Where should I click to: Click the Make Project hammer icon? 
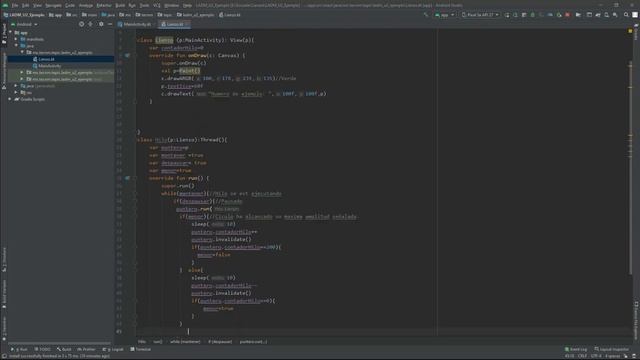click(x=426, y=15)
